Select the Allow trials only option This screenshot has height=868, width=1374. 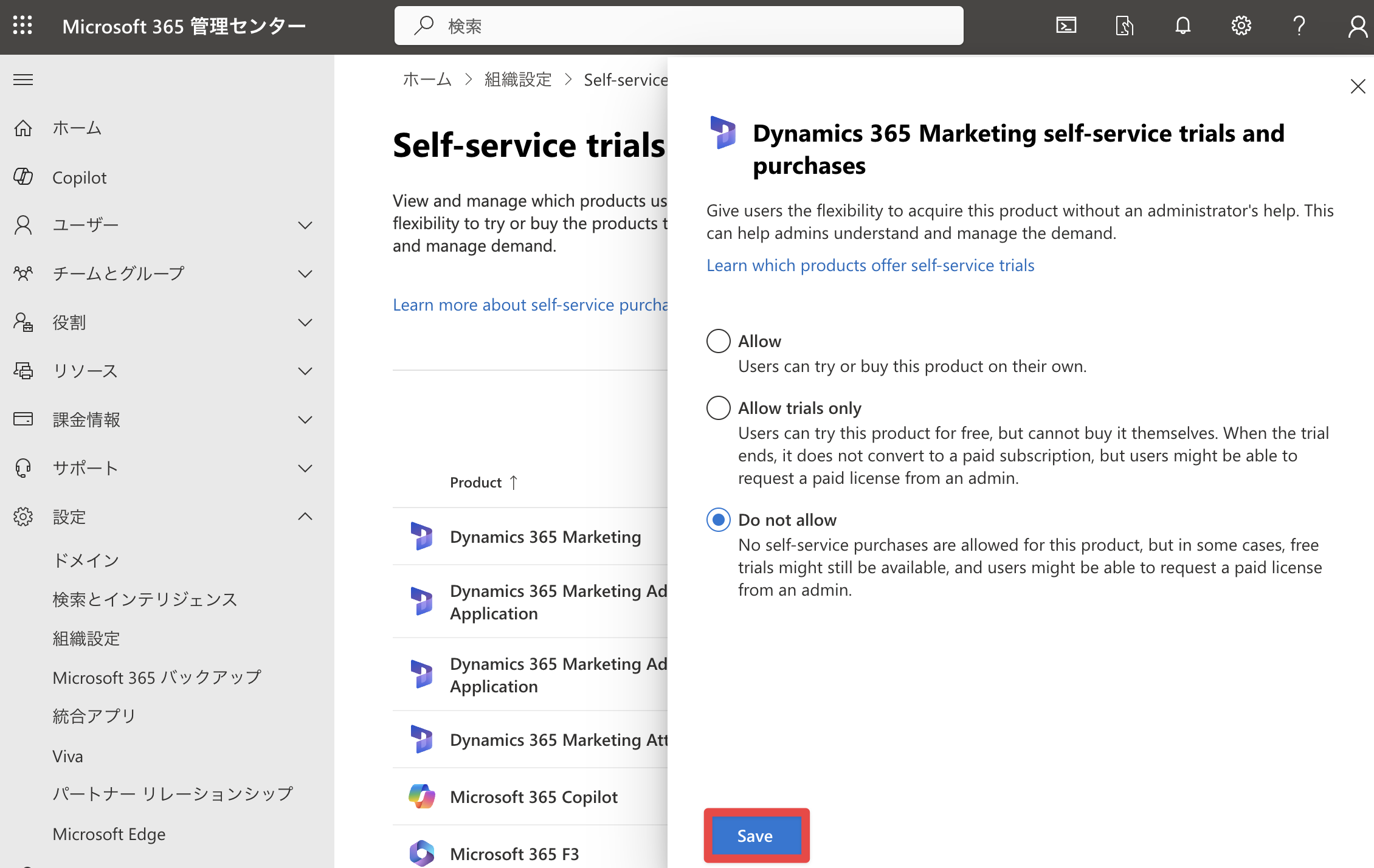[x=718, y=408]
